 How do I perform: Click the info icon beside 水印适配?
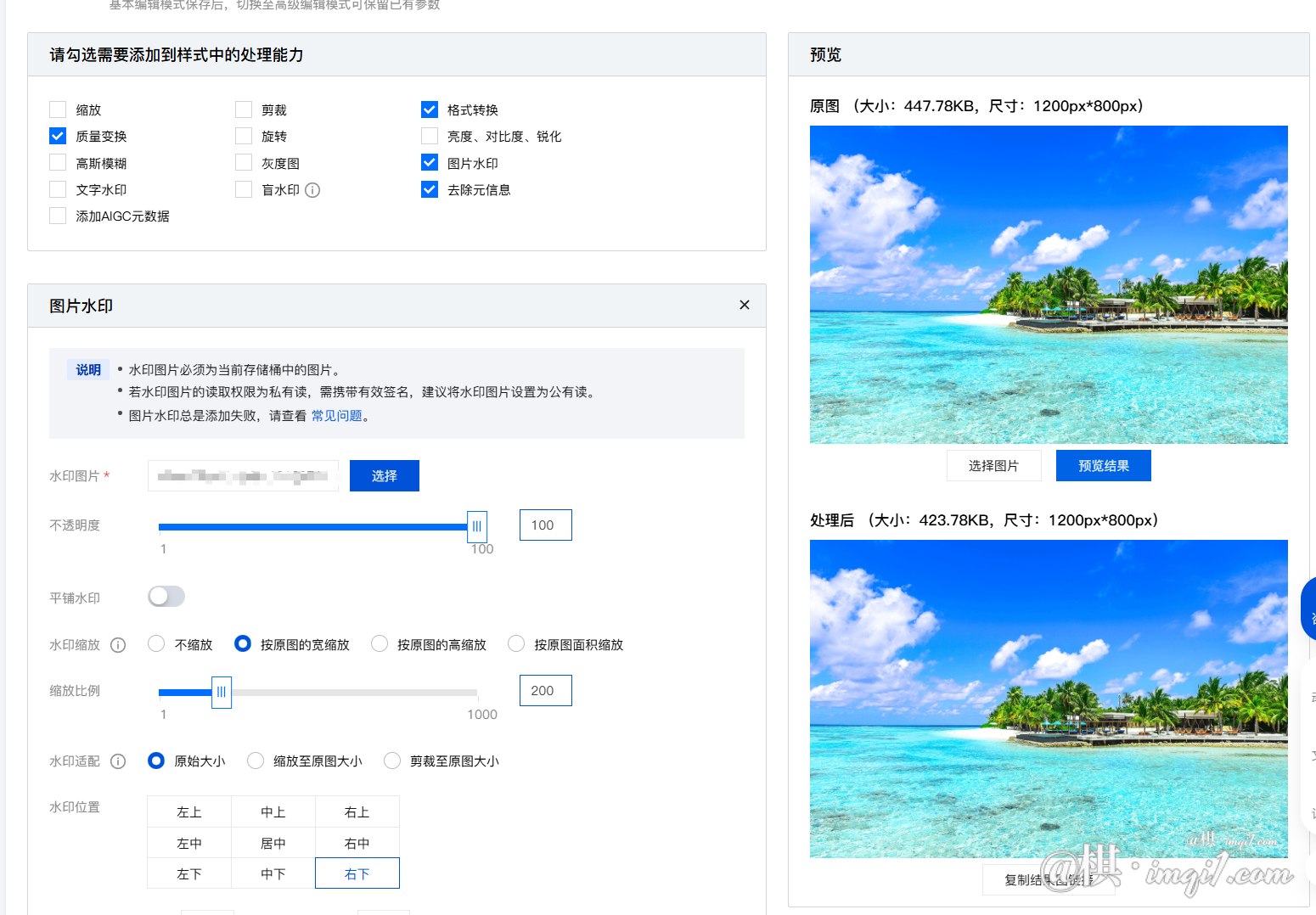(x=118, y=761)
